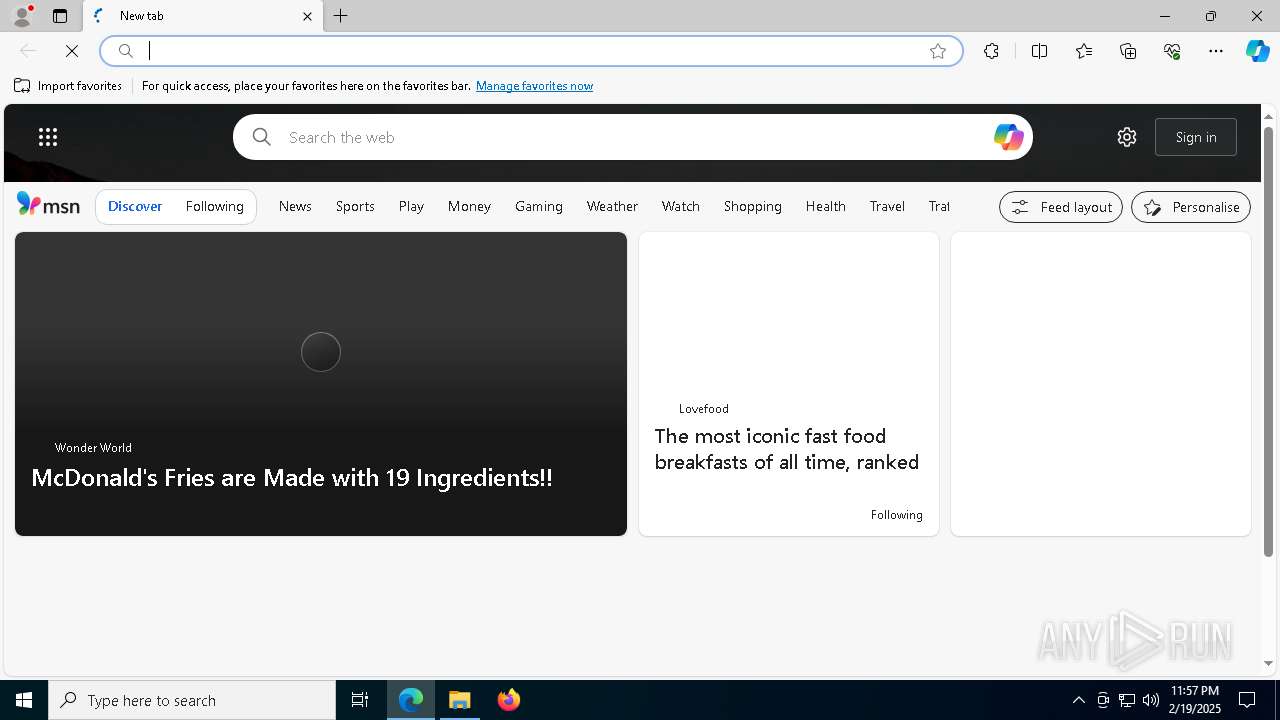
Task: Open MSN apps grid launcher
Action: click(x=48, y=137)
